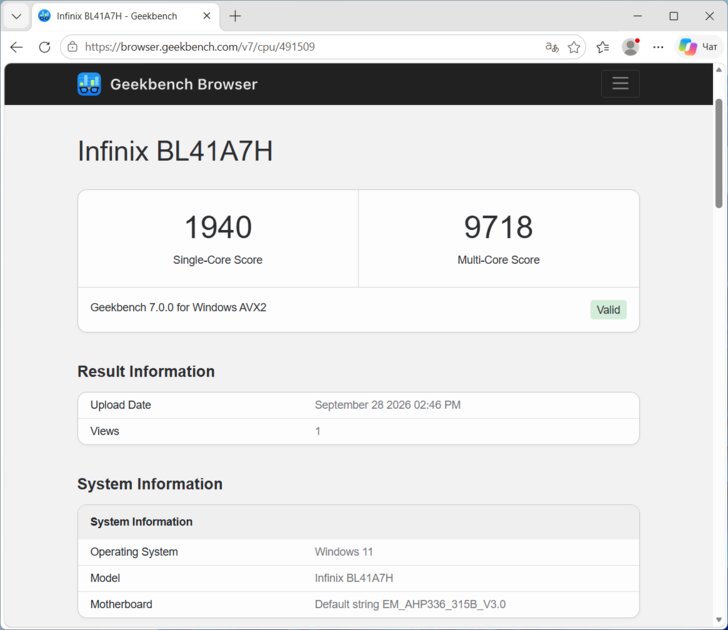This screenshot has width=728, height=630.
Task: Click the scrollbar down arrow
Action: pyautogui.click(x=719, y=620)
